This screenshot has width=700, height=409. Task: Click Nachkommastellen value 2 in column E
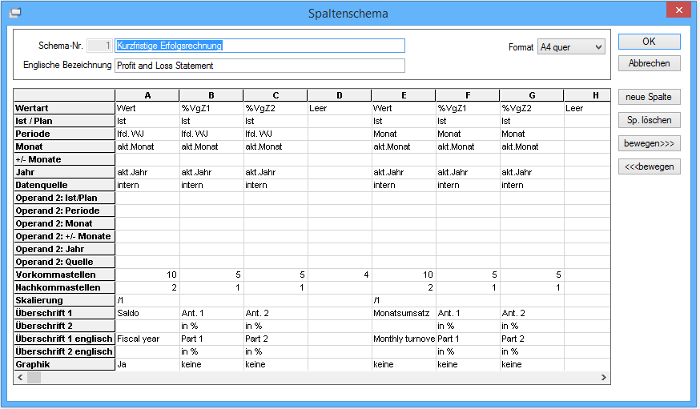click(404, 288)
